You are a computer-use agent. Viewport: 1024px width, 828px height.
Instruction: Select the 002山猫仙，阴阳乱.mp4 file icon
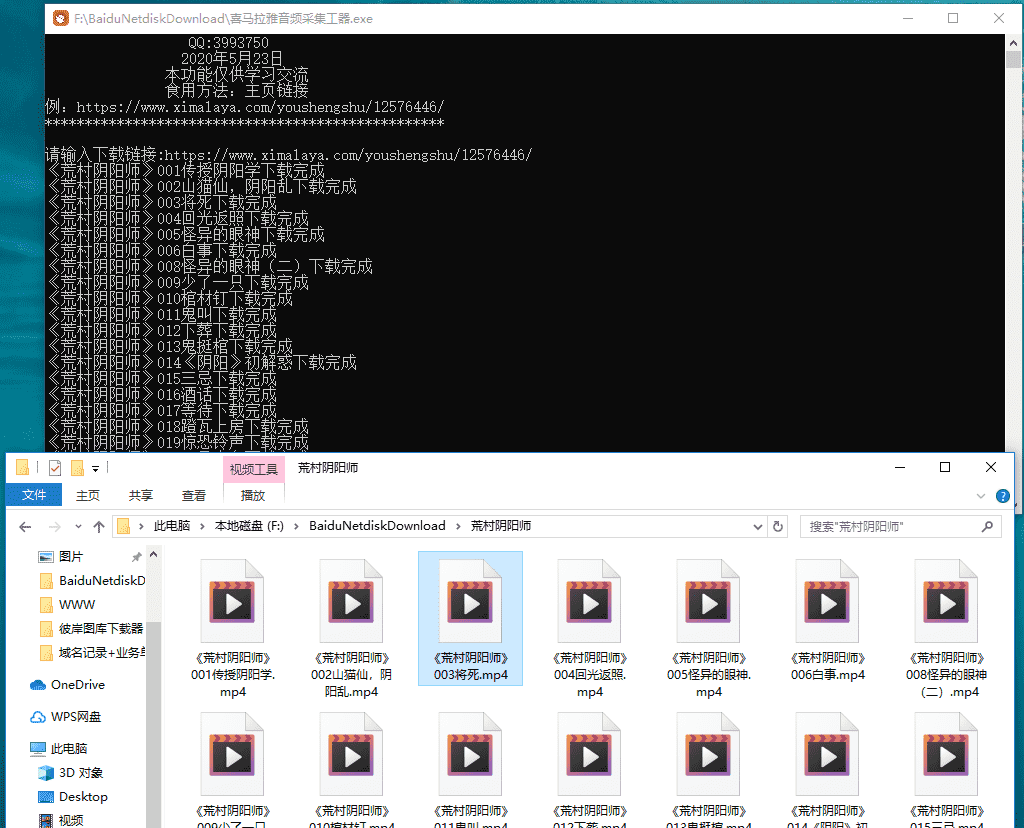[x=351, y=601]
